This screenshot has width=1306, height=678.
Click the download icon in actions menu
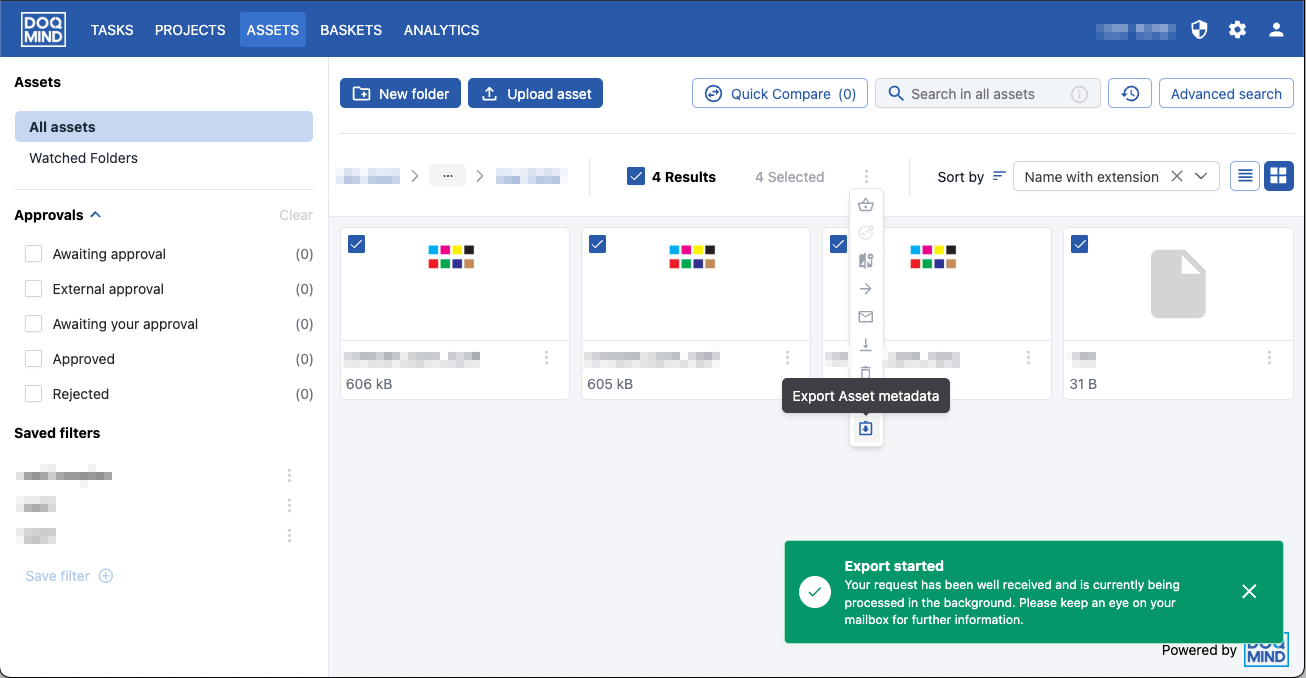(x=866, y=345)
